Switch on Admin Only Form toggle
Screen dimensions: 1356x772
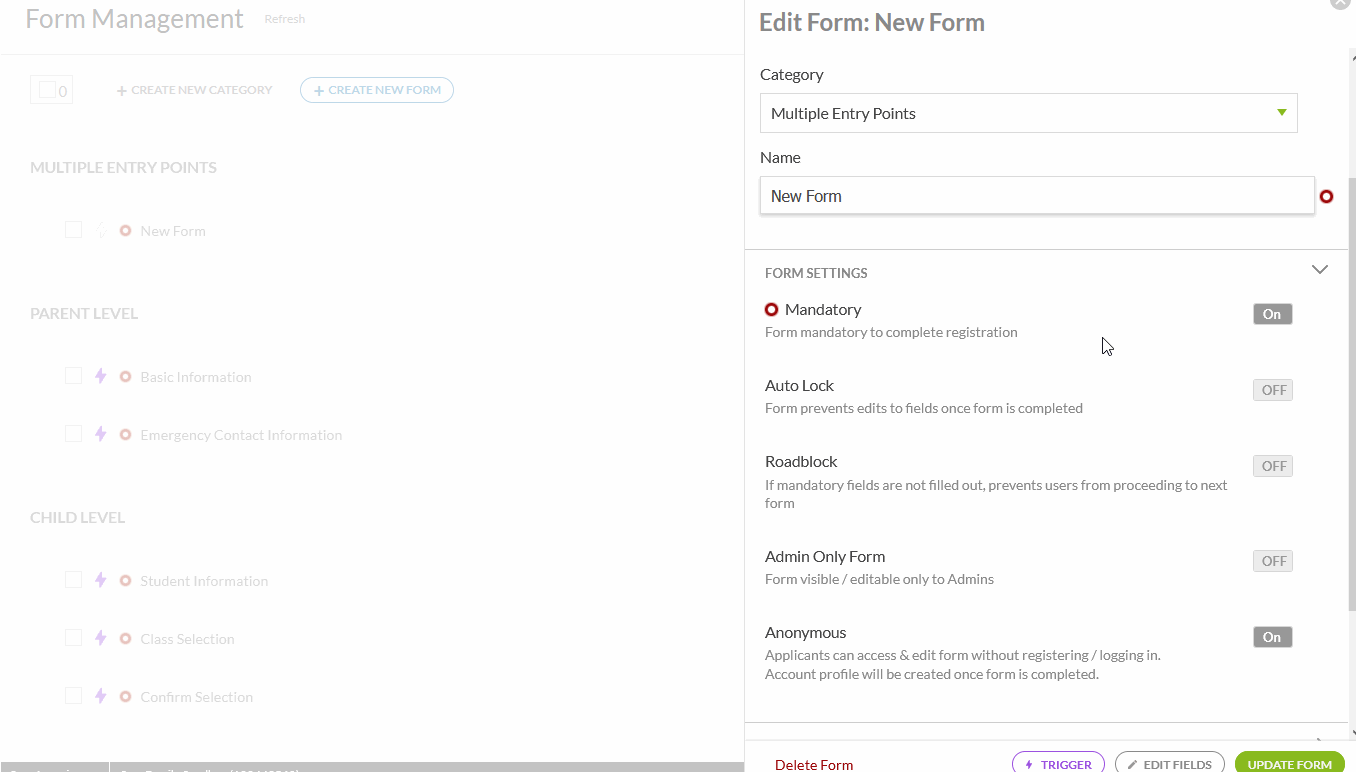pos(1272,561)
